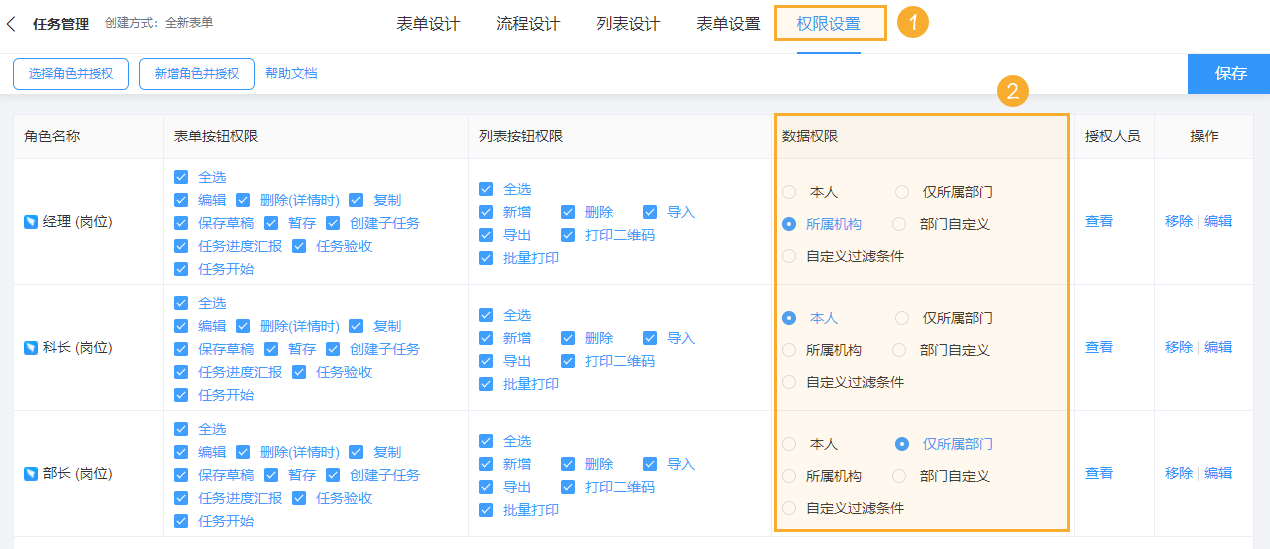Click the 科长 (岗位) role name

tap(78, 348)
